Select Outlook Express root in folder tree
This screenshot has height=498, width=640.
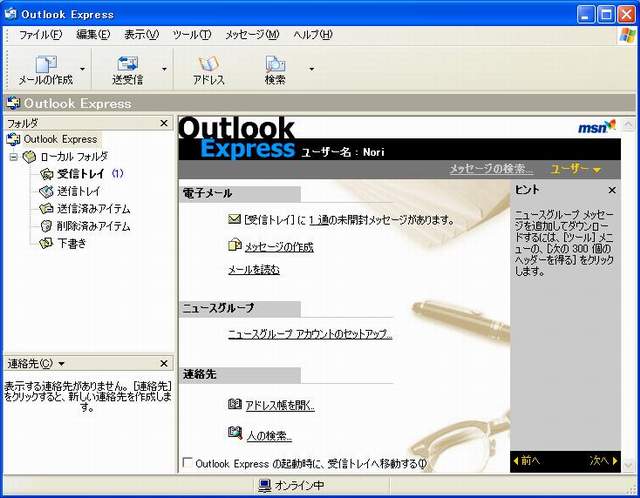60,139
